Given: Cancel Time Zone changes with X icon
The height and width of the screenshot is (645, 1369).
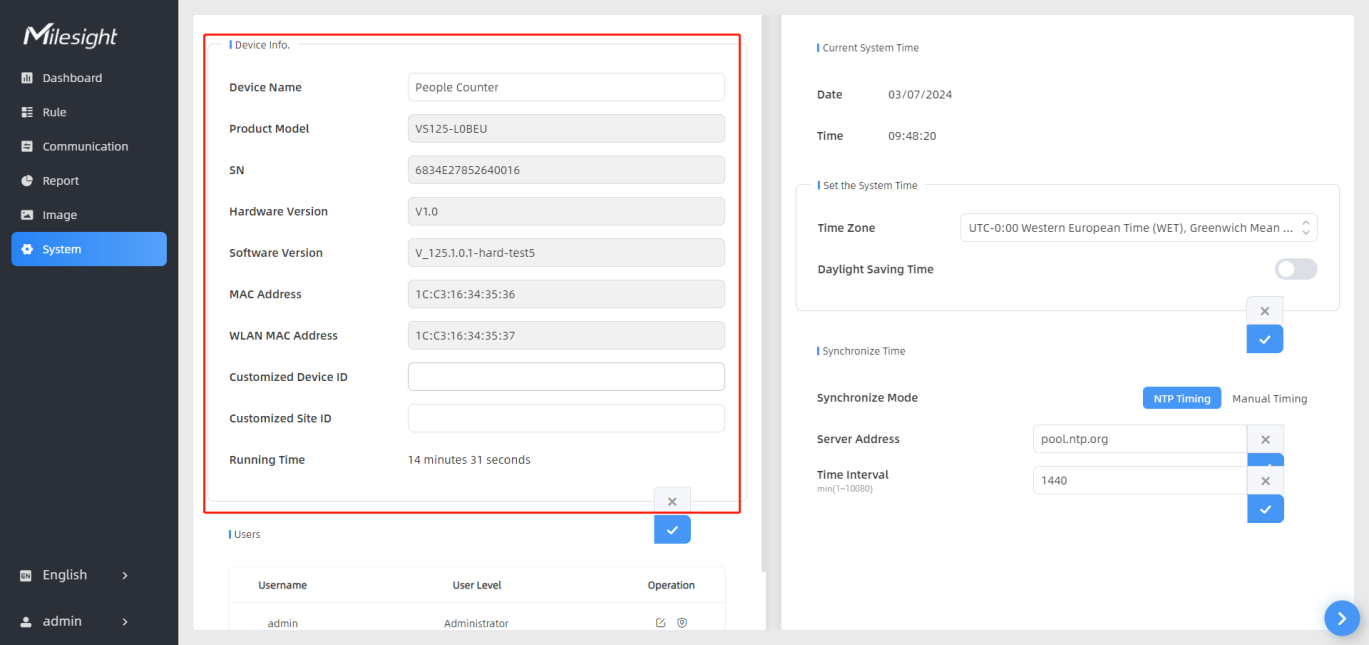Looking at the screenshot, I should [1264, 311].
